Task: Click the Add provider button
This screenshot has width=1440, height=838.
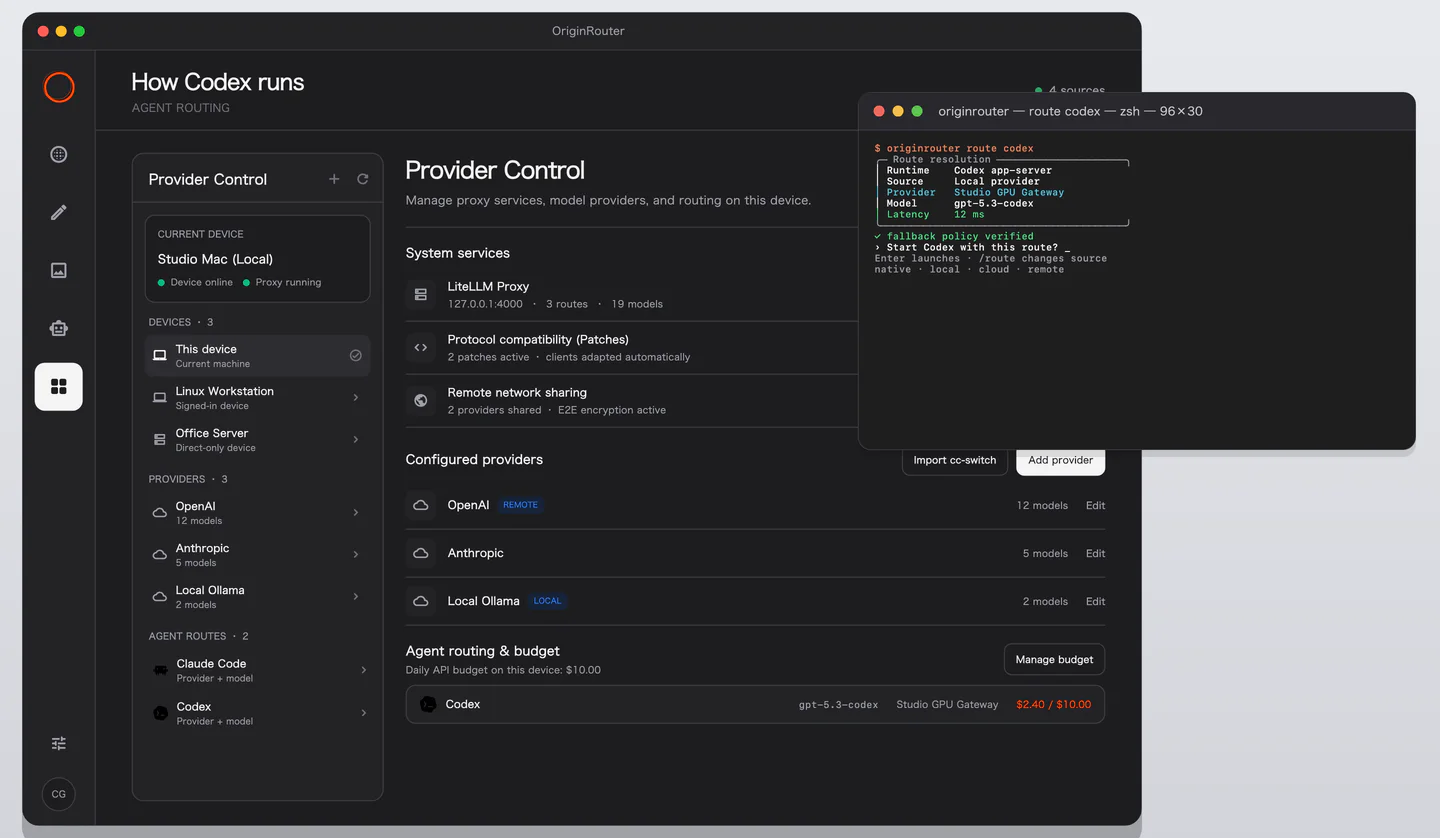Action: 1060,460
